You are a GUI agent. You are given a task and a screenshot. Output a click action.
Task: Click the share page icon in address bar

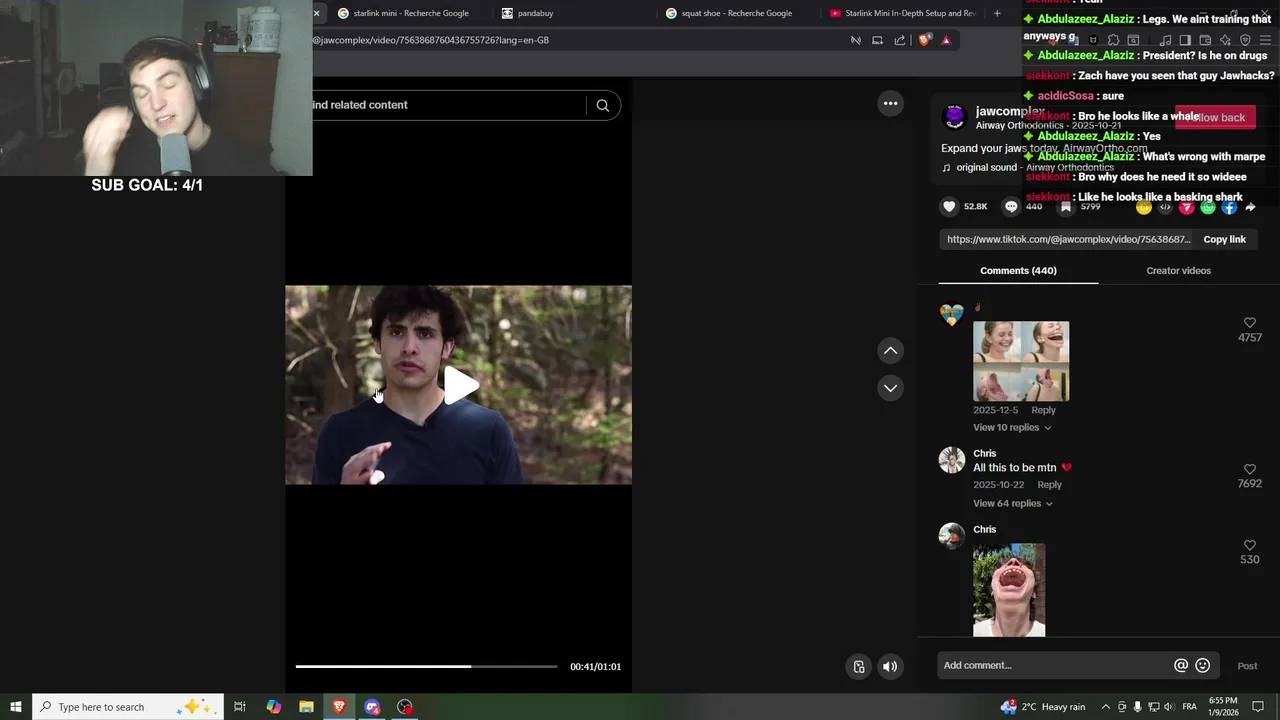(x=899, y=40)
